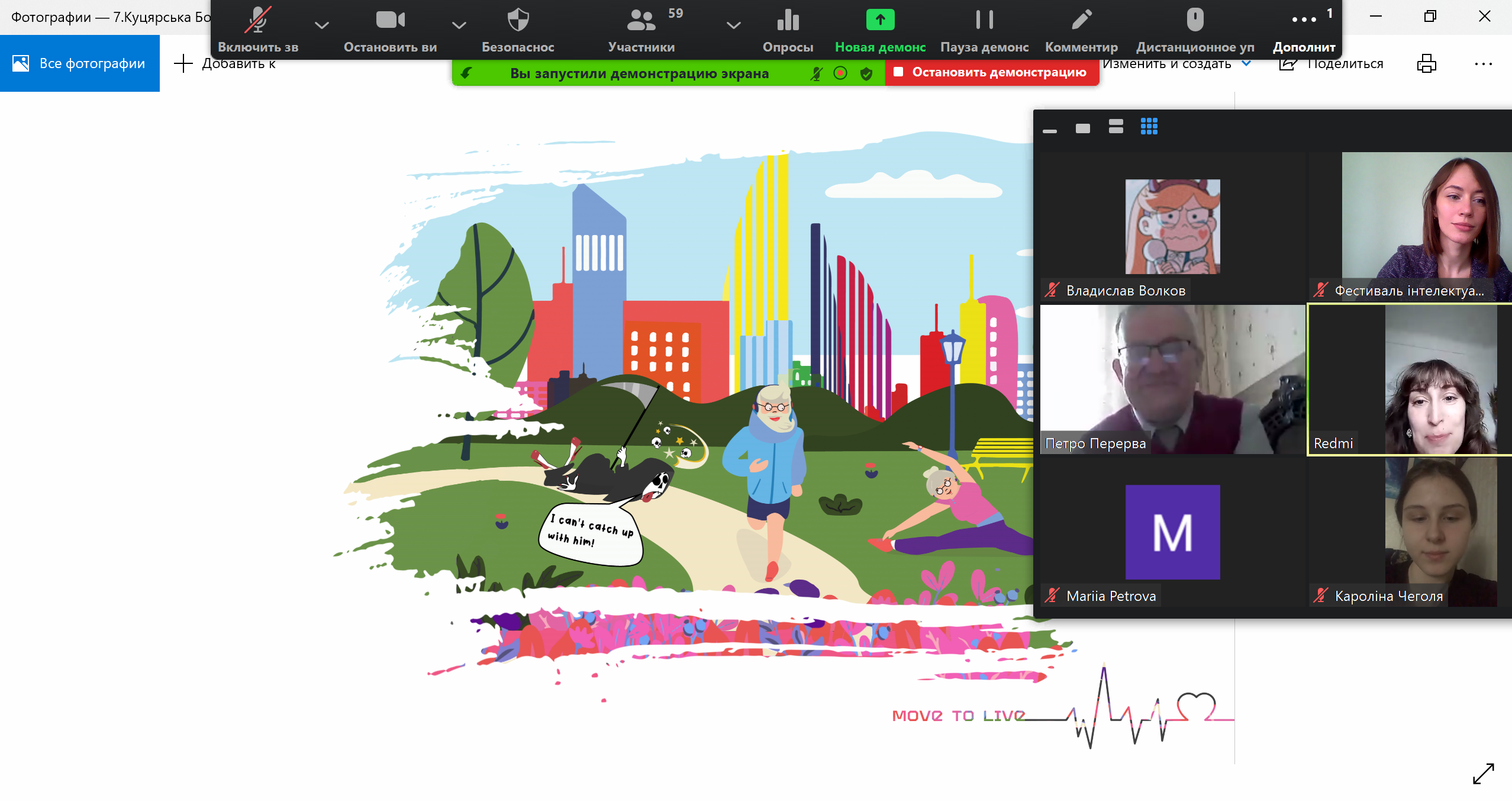Stop video with Остановить ви camera icon

click(x=390, y=20)
